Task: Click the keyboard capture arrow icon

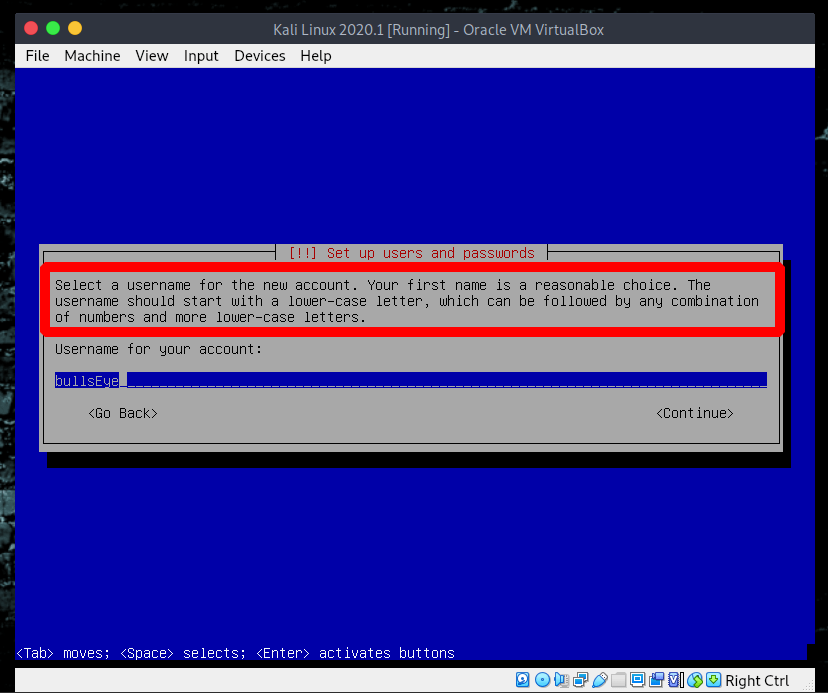Action: (713, 679)
